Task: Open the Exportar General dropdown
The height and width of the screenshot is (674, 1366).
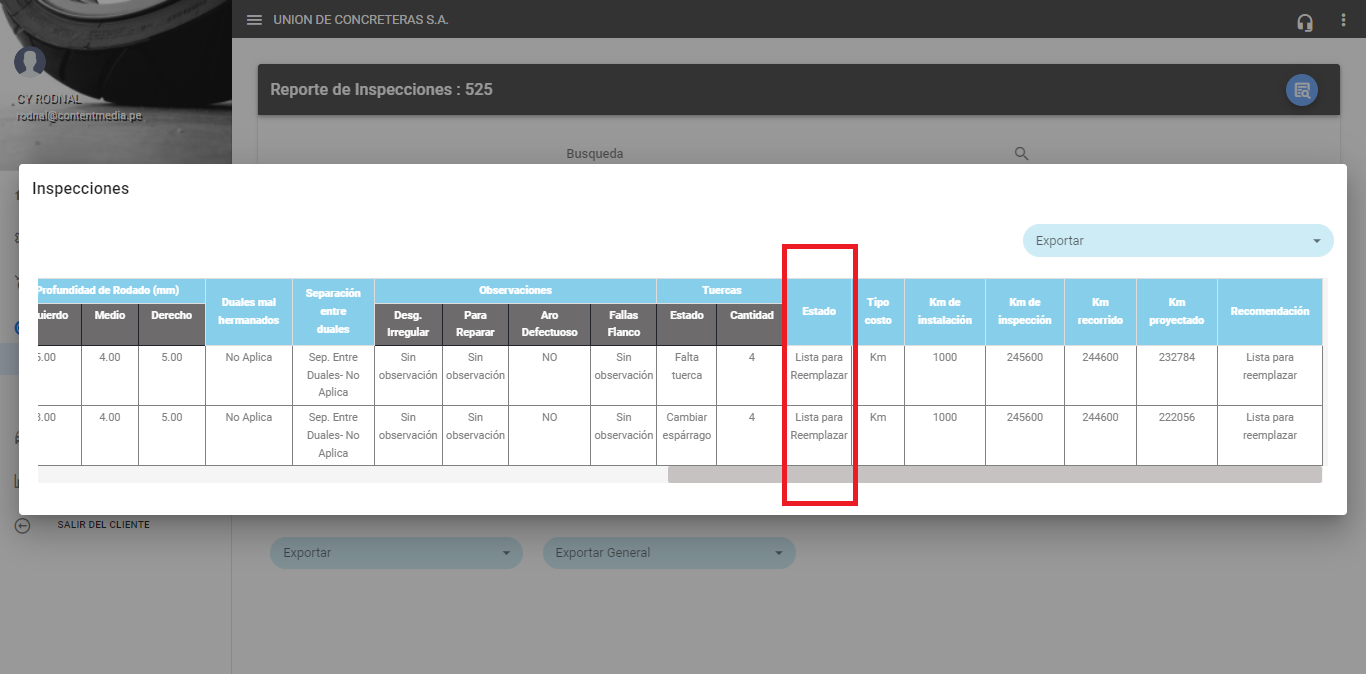Action: pos(668,553)
